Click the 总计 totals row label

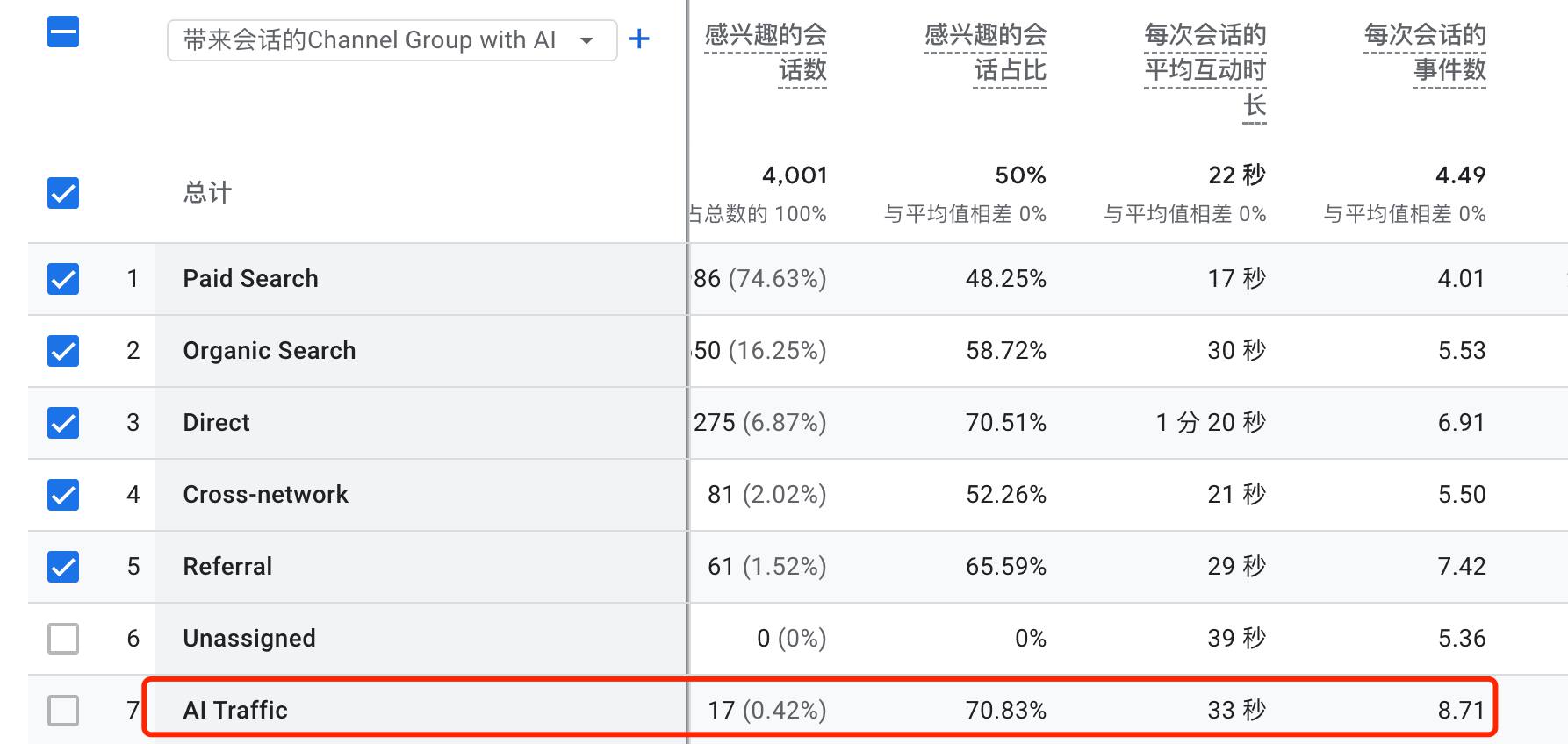[x=206, y=193]
